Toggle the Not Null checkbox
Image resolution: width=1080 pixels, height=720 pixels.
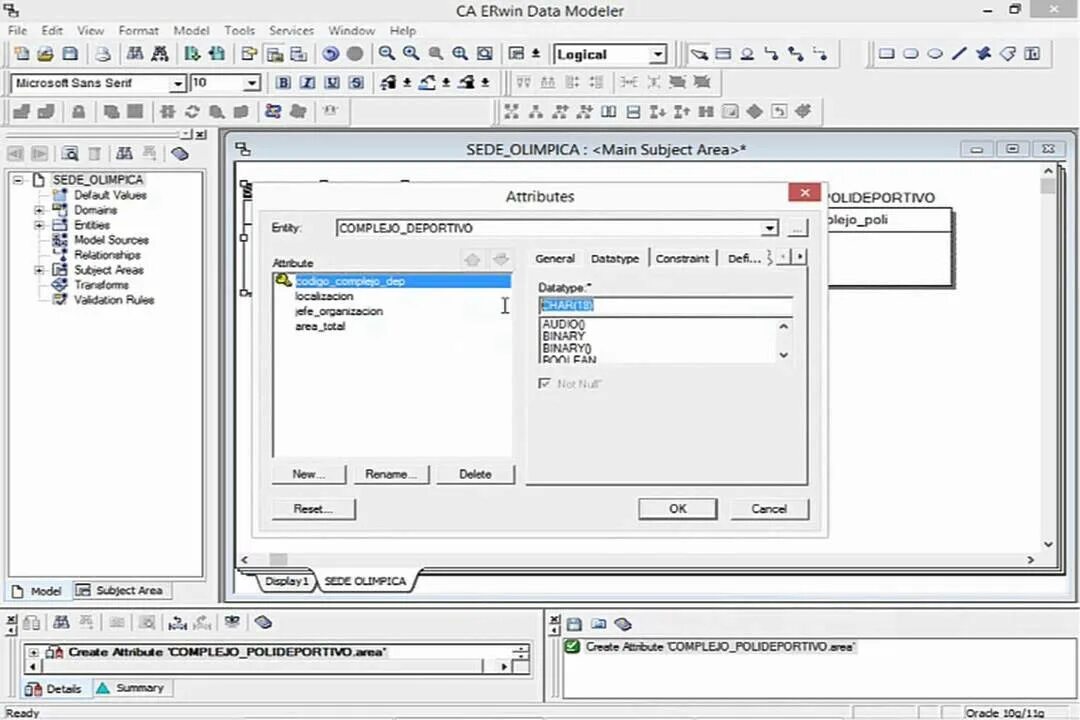click(x=545, y=383)
